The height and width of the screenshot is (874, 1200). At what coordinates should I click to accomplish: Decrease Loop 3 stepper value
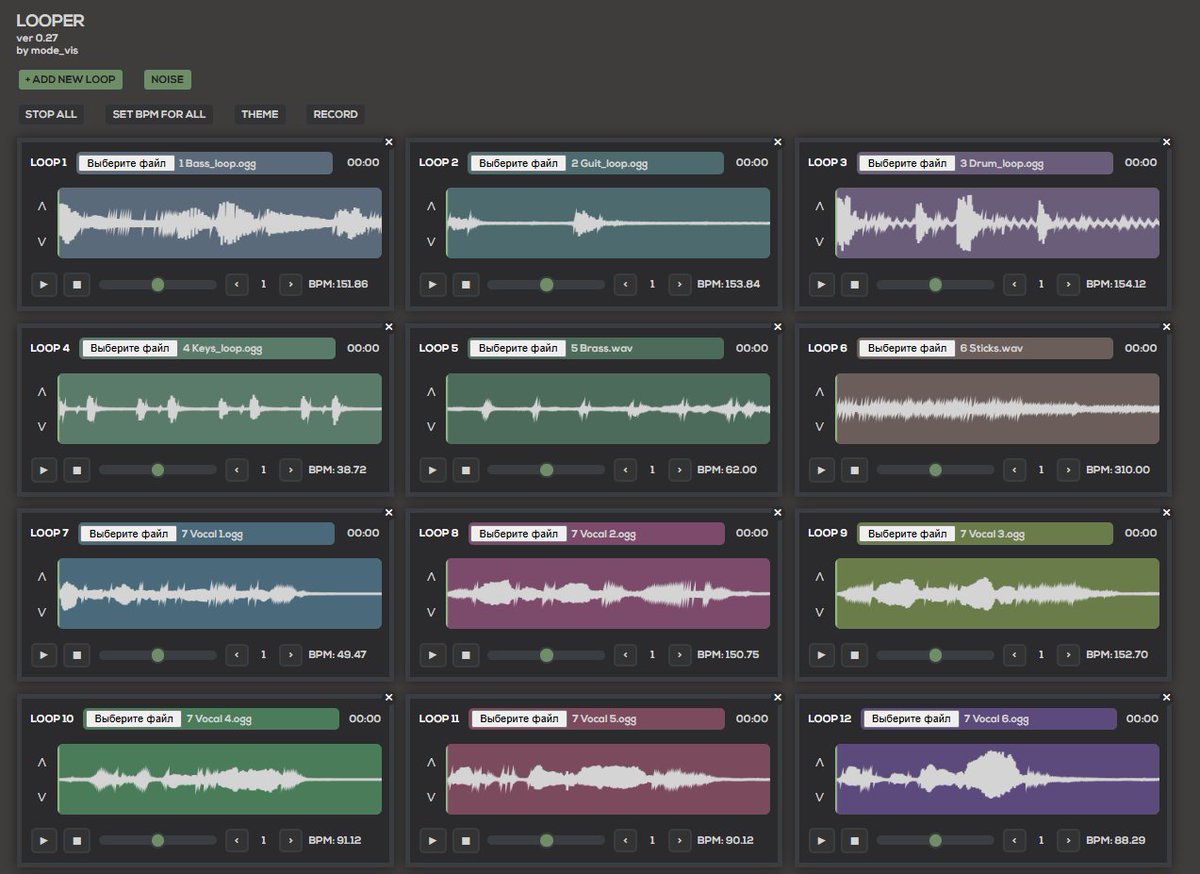click(x=1015, y=285)
